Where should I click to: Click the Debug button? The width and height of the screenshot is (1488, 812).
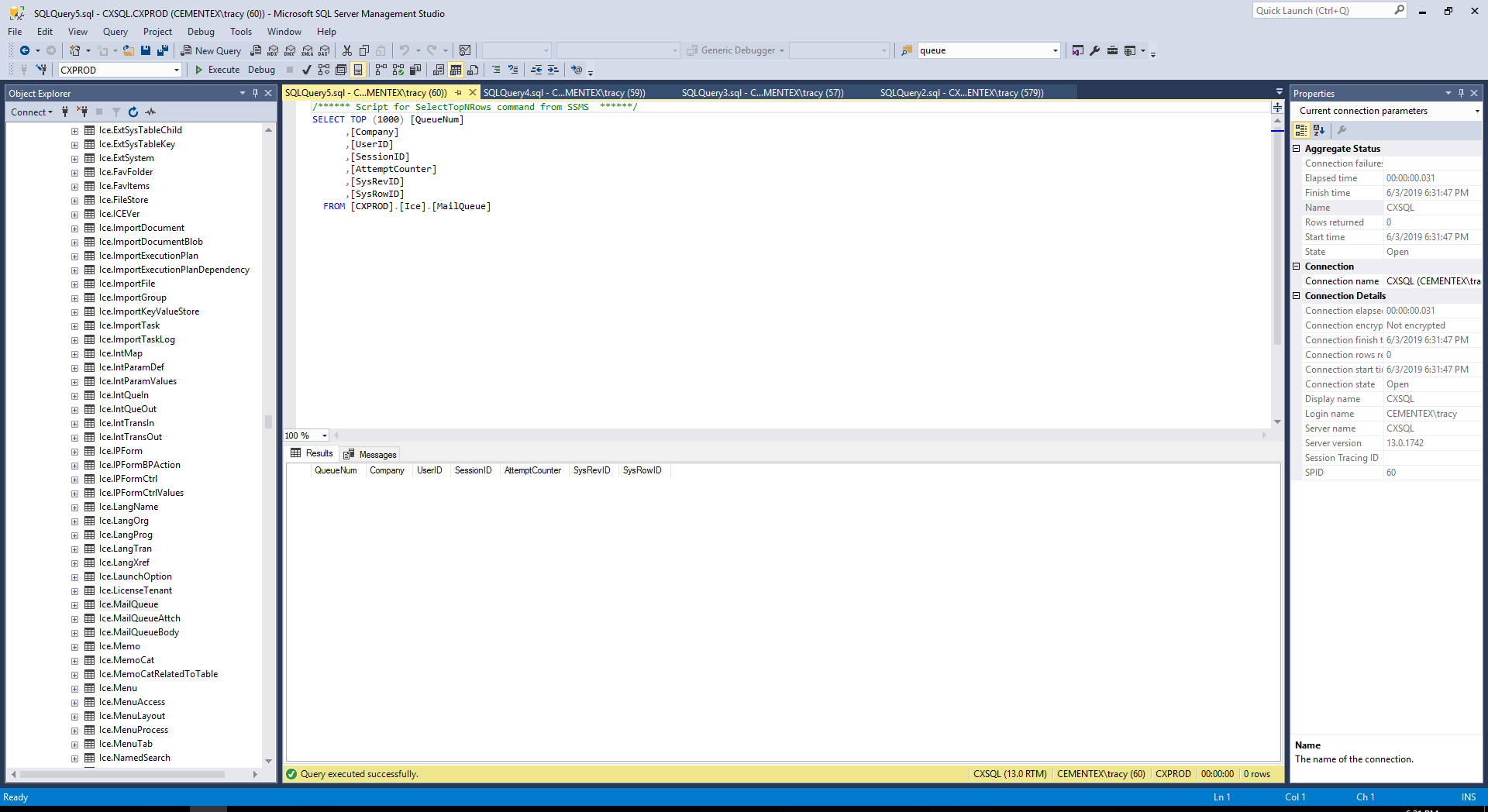click(x=261, y=70)
